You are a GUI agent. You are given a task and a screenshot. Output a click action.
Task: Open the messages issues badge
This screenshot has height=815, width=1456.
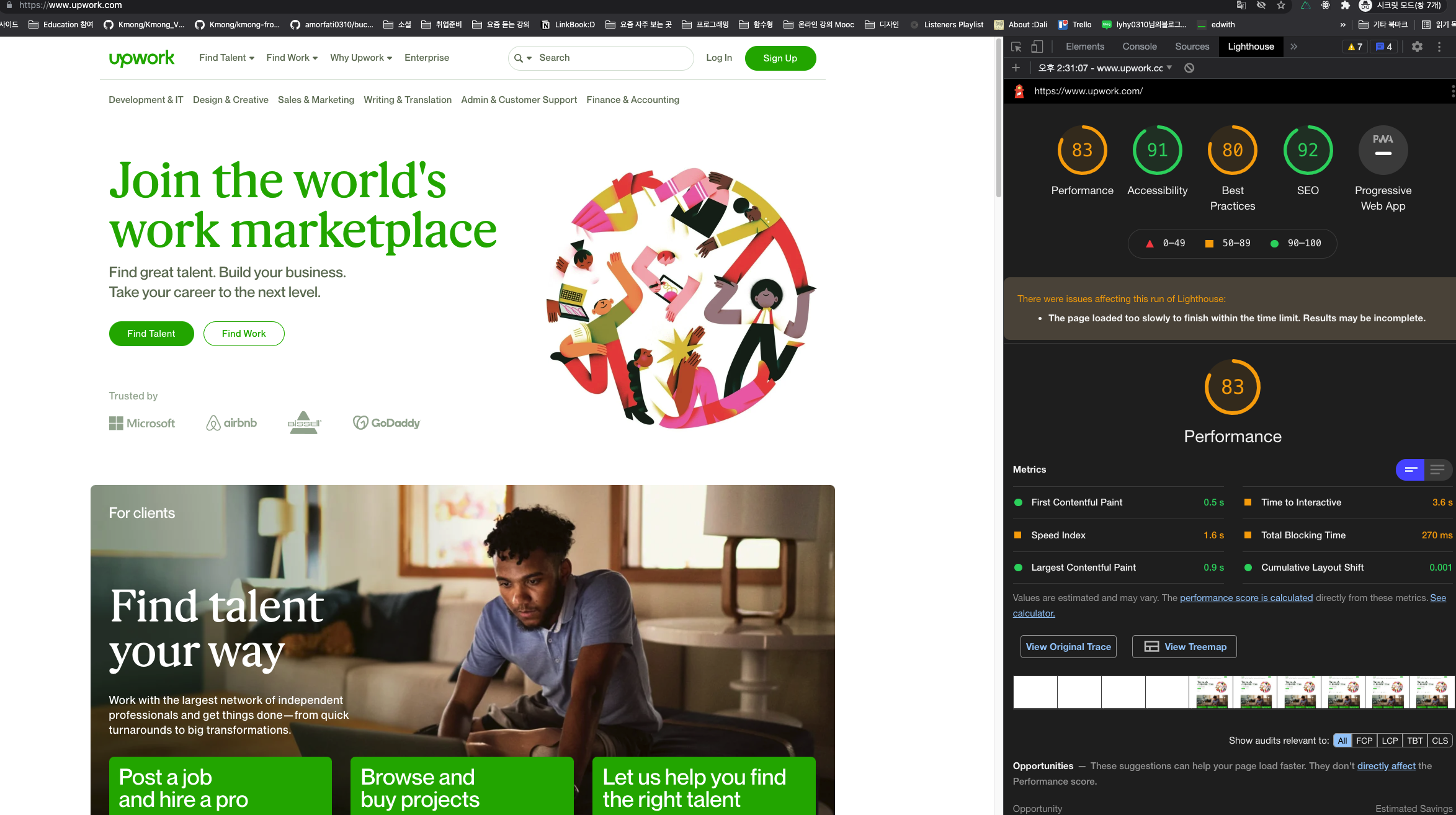(x=1383, y=47)
